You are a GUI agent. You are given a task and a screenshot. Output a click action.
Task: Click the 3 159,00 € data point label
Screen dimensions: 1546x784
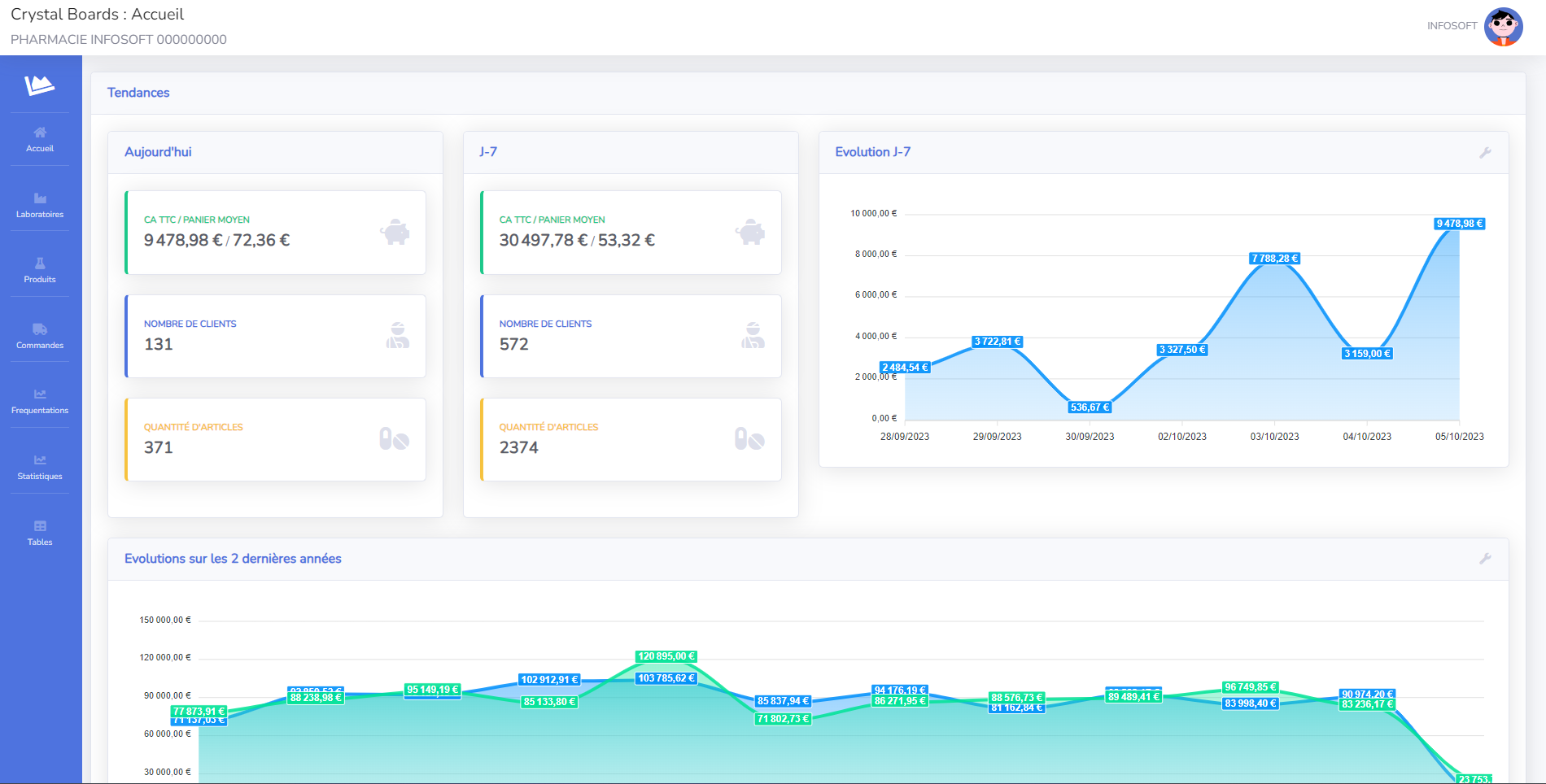point(1367,354)
